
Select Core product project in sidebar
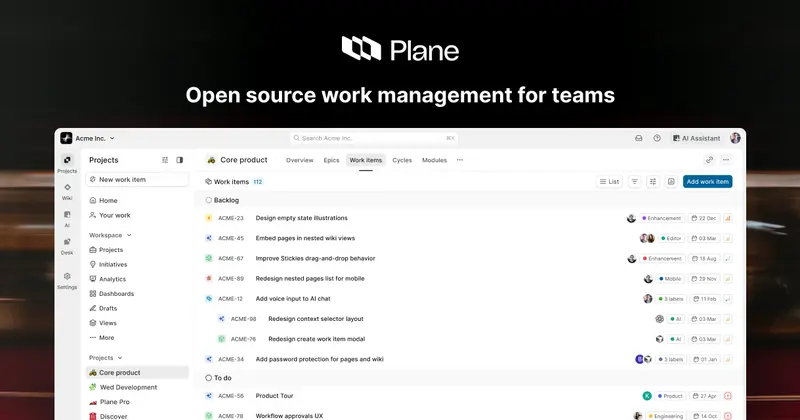(137, 373)
